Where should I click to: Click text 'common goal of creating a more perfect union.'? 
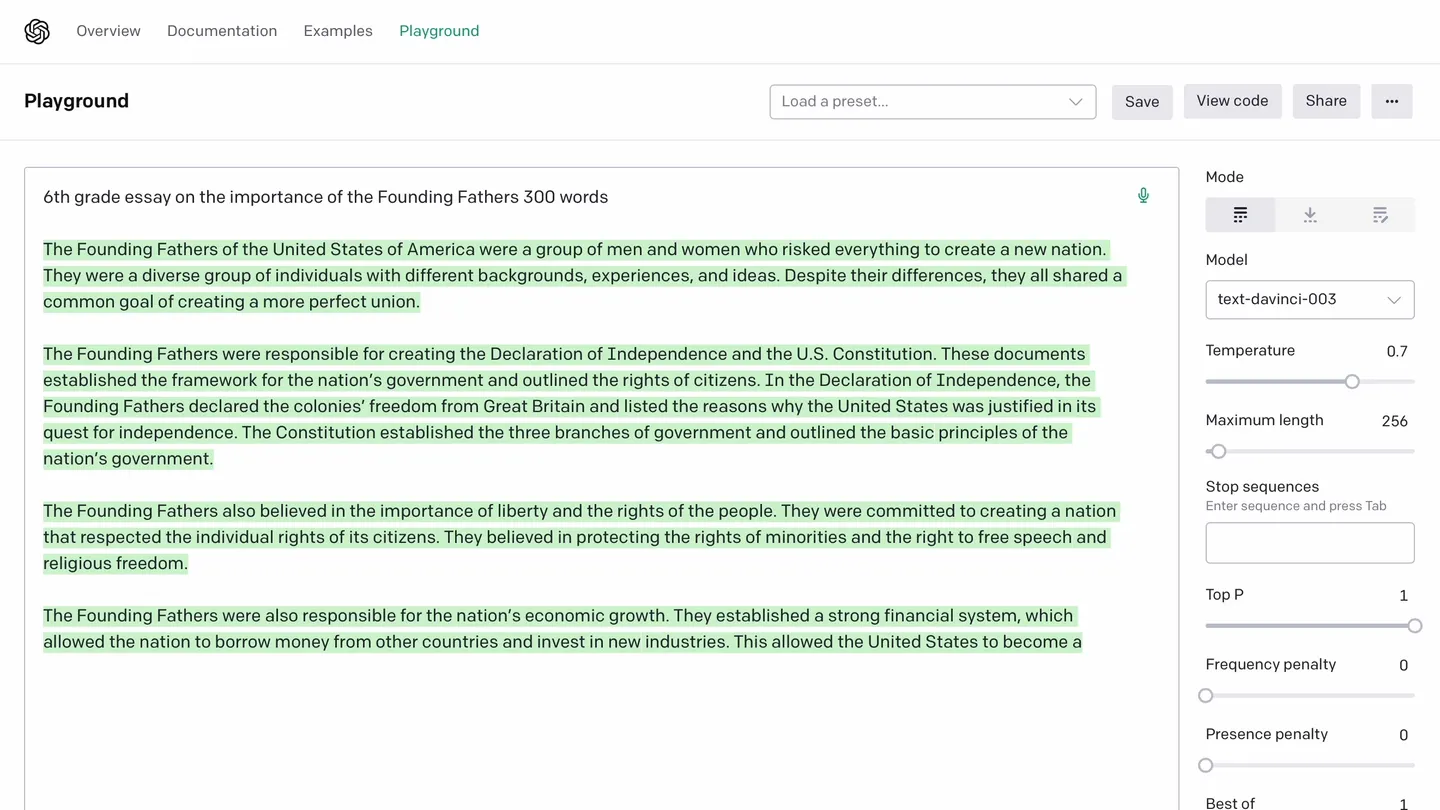(231, 302)
